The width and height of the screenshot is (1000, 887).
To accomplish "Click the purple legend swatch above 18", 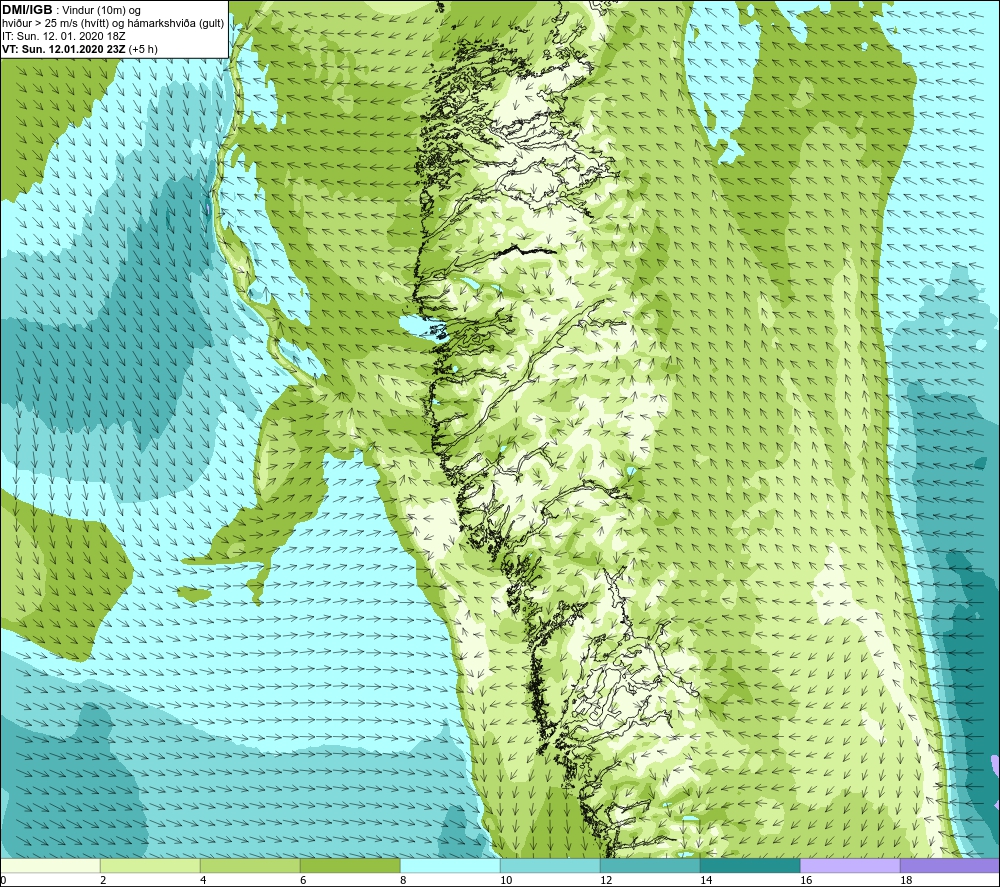I will (x=950, y=865).
